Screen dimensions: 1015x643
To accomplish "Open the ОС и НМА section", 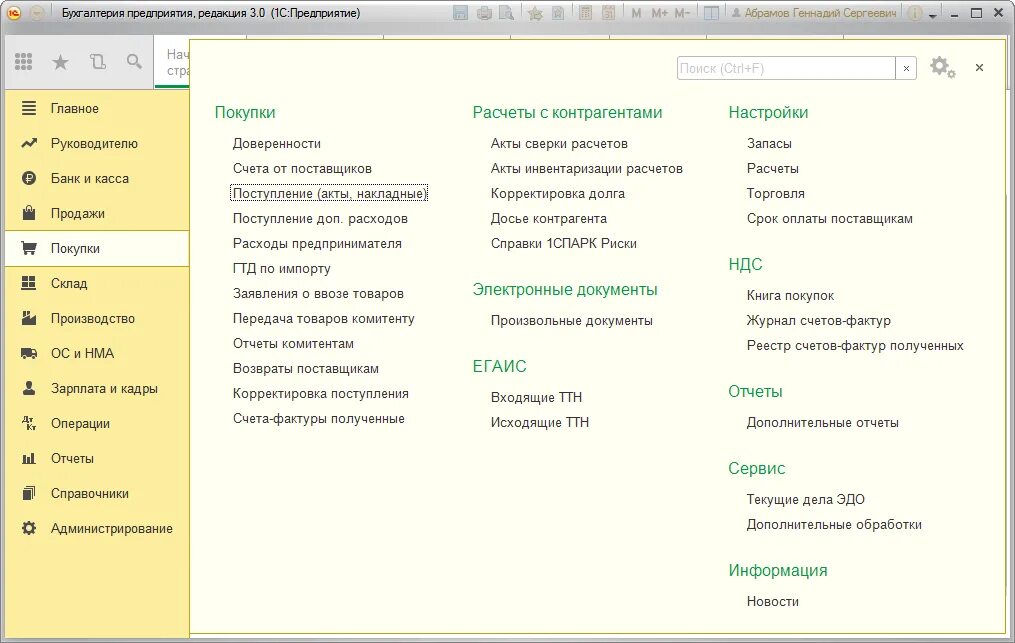I will click(97, 353).
